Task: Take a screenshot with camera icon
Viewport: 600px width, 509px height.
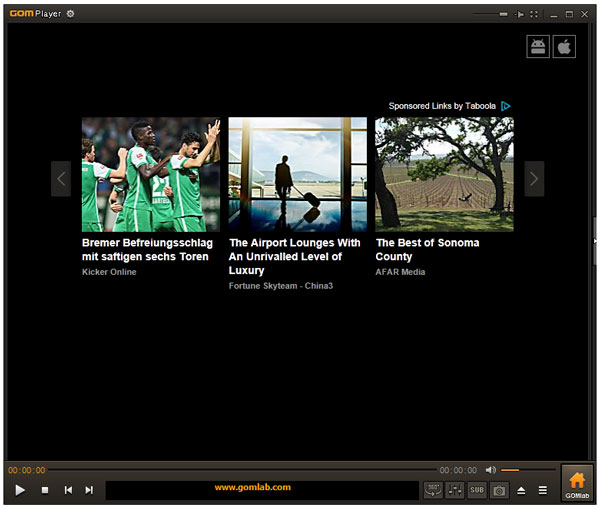Action: pyautogui.click(x=498, y=490)
